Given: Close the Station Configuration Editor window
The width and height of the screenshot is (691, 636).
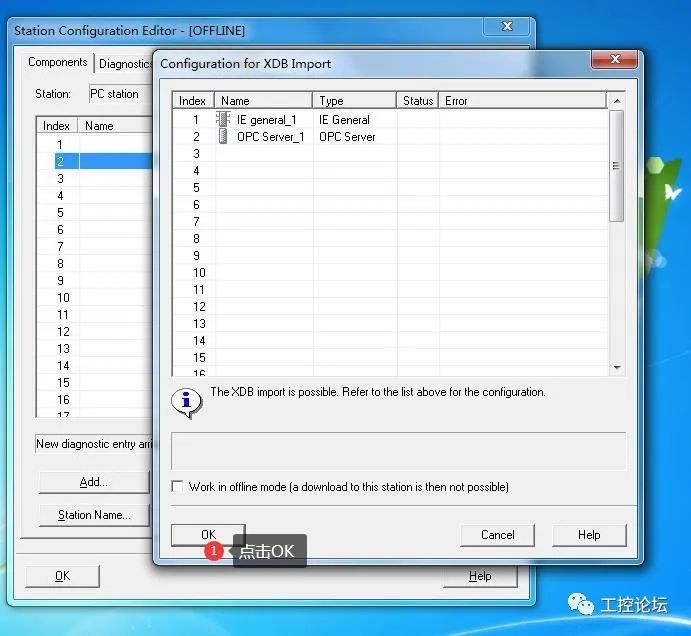Looking at the screenshot, I should click(x=507, y=26).
